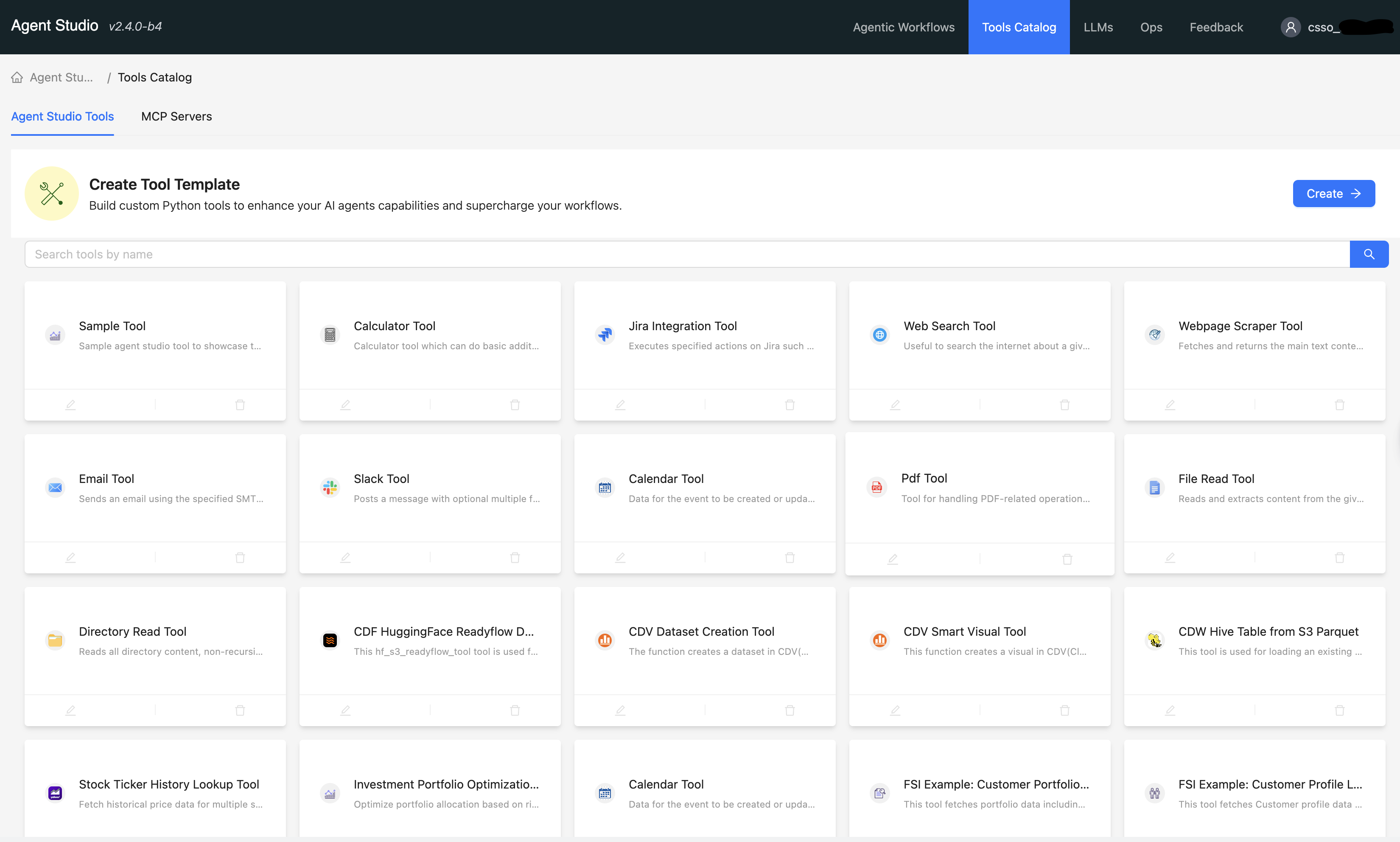Click the Search tools by name field

686,254
